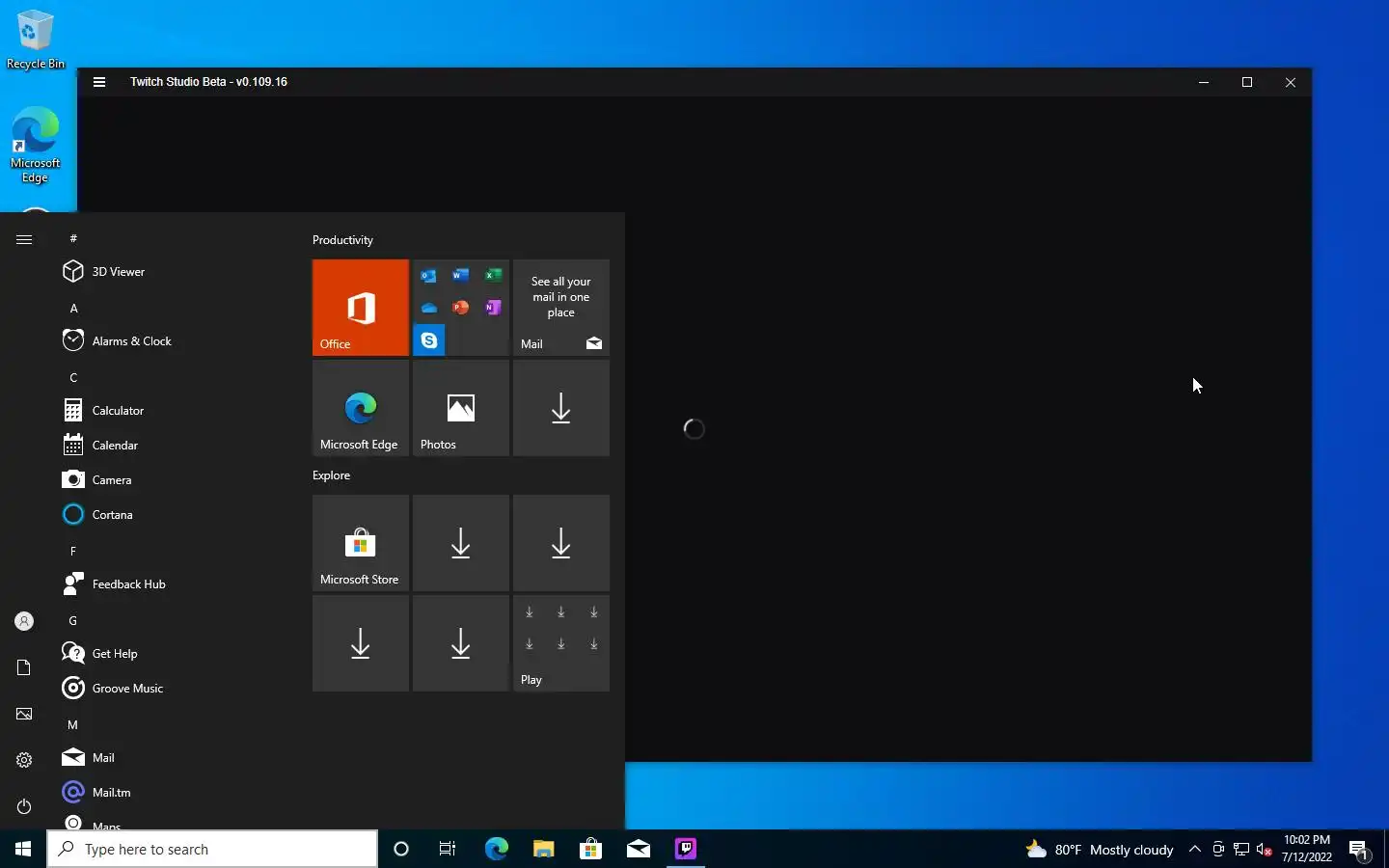Maximize the Twitch Studio window

1247,82
